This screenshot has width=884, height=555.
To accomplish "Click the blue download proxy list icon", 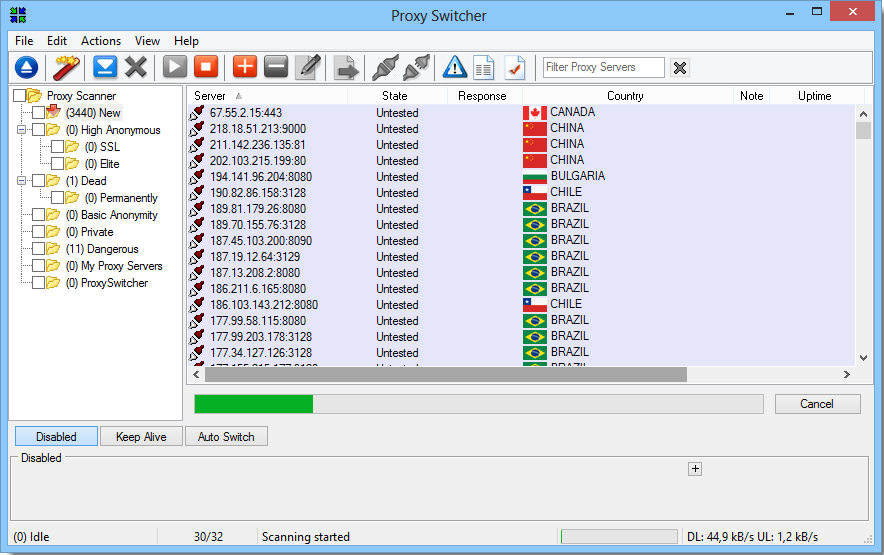I will (26, 68).
